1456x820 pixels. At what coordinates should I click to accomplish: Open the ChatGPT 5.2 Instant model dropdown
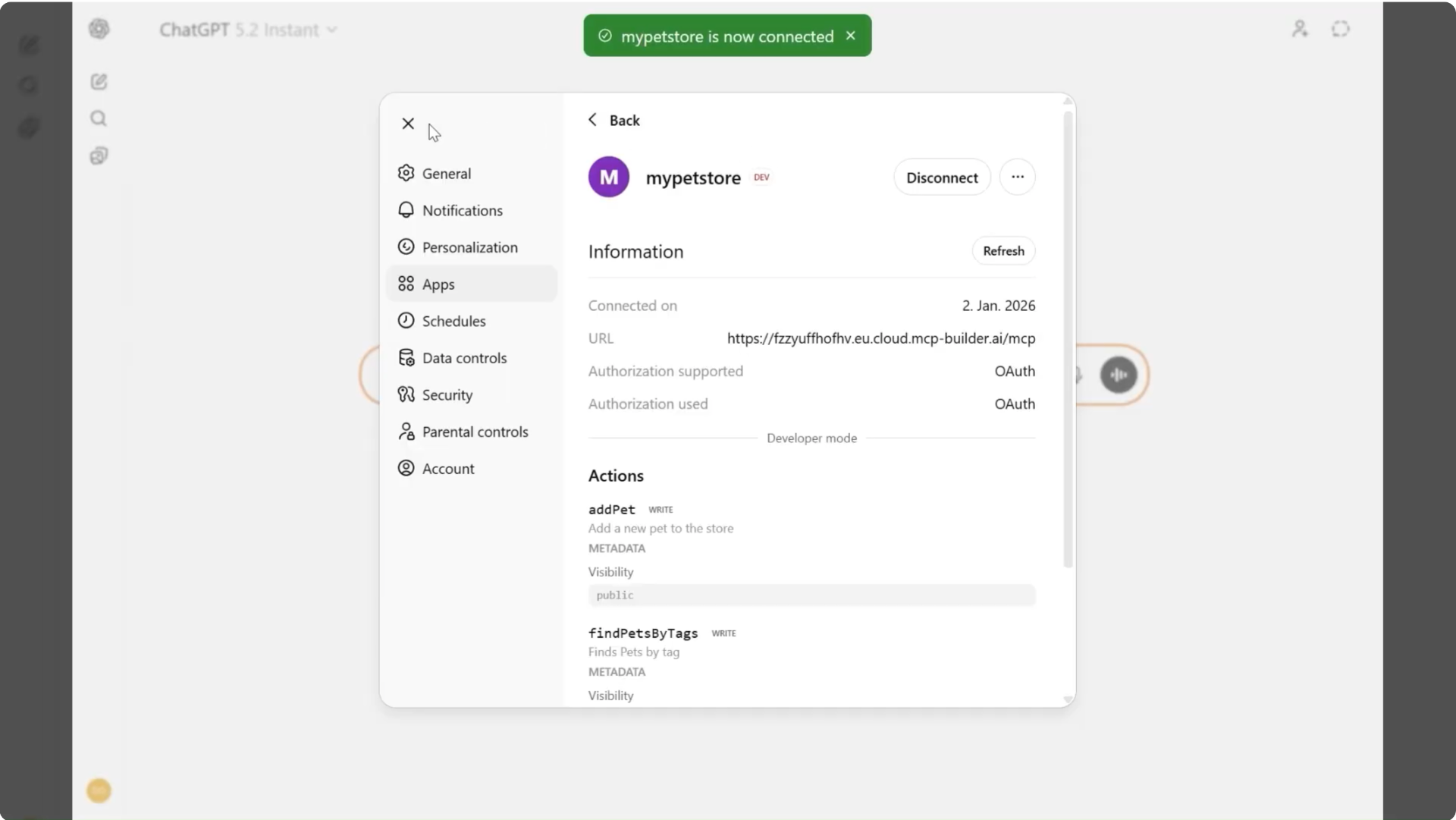click(248, 30)
